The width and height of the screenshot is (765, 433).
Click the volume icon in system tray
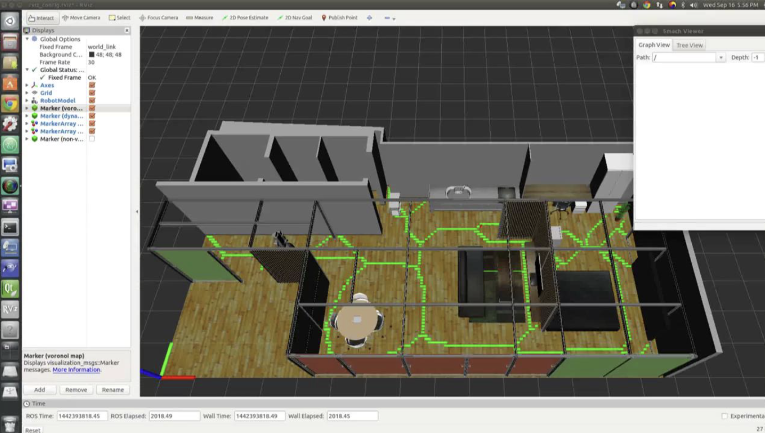(694, 5)
